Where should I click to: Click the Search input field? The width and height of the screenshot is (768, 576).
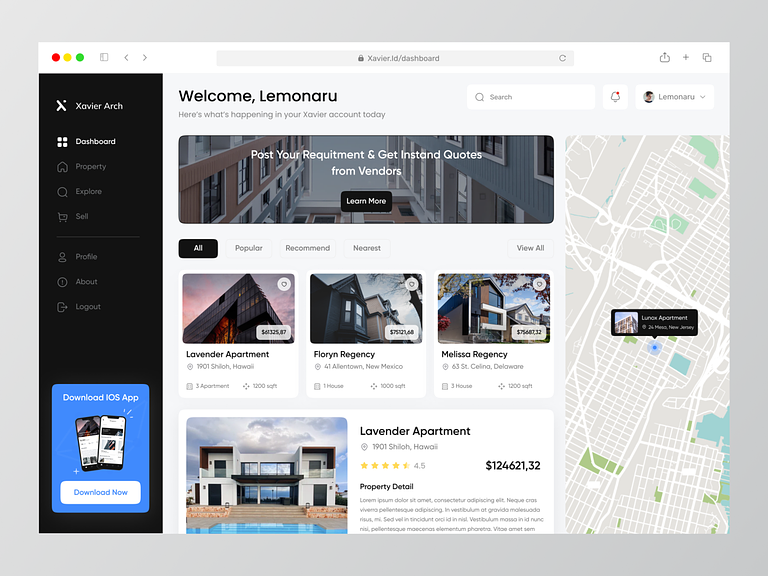(x=531, y=97)
